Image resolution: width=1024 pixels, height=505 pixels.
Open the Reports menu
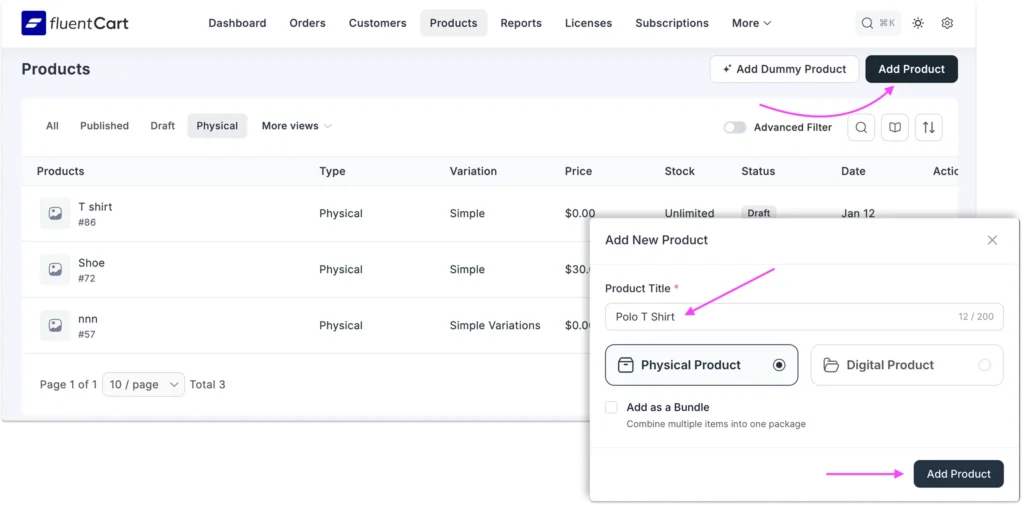click(x=521, y=23)
